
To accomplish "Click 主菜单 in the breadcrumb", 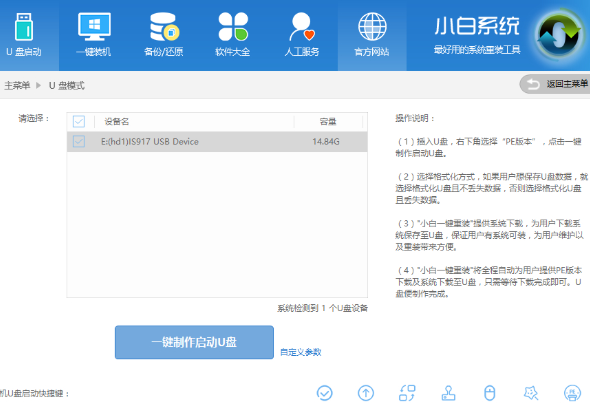I will tap(17, 85).
